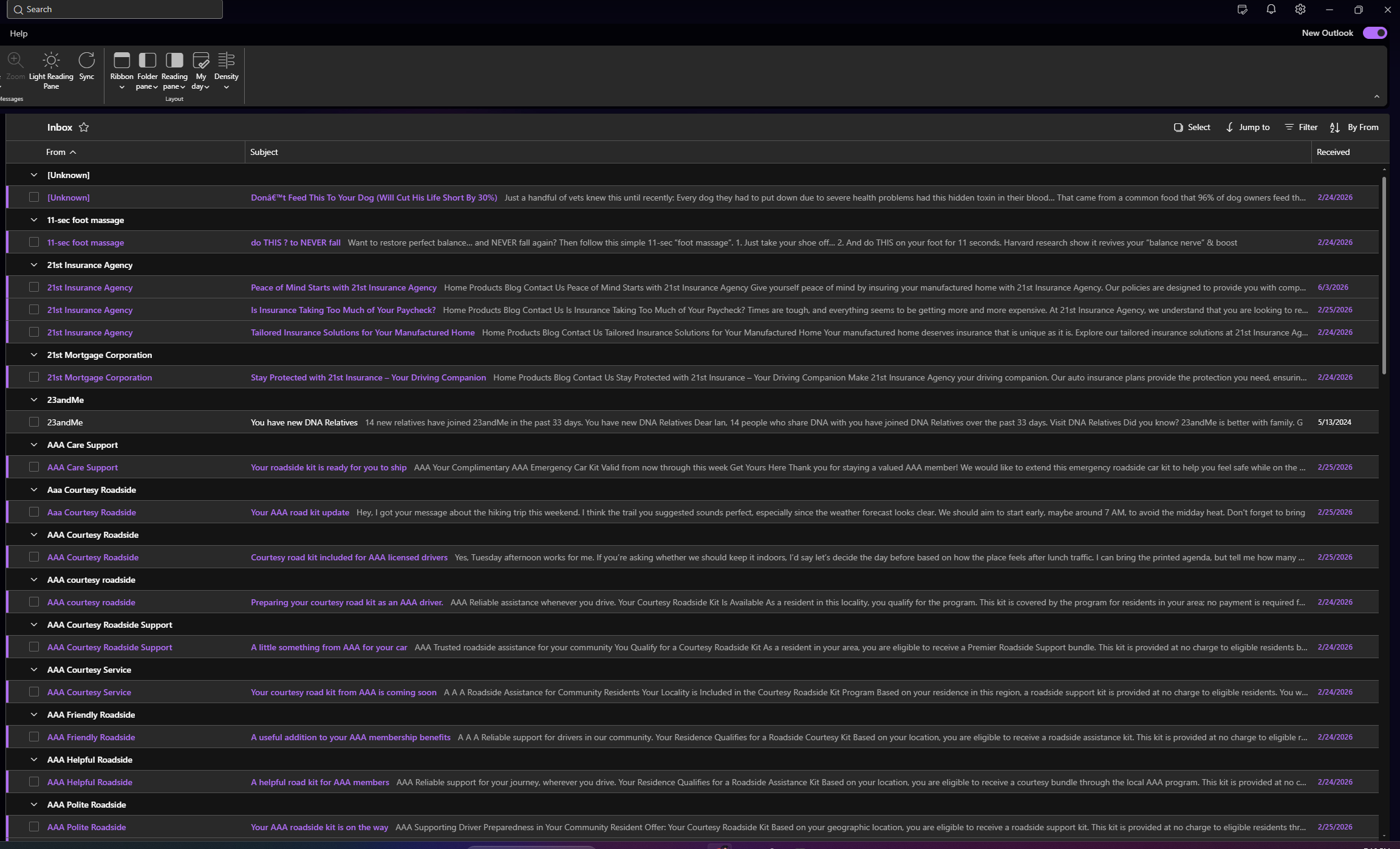
Task: Open the Help menu tab
Action: coord(19,33)
